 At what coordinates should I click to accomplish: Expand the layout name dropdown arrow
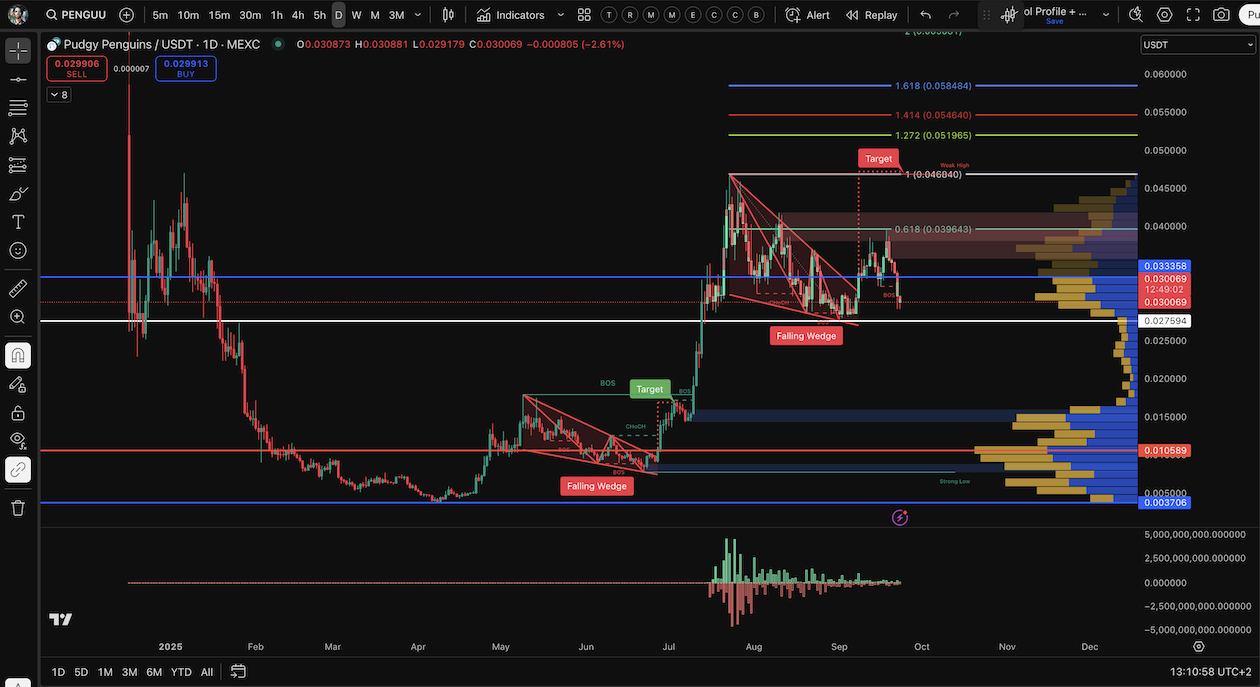[x=1106, y=15]
